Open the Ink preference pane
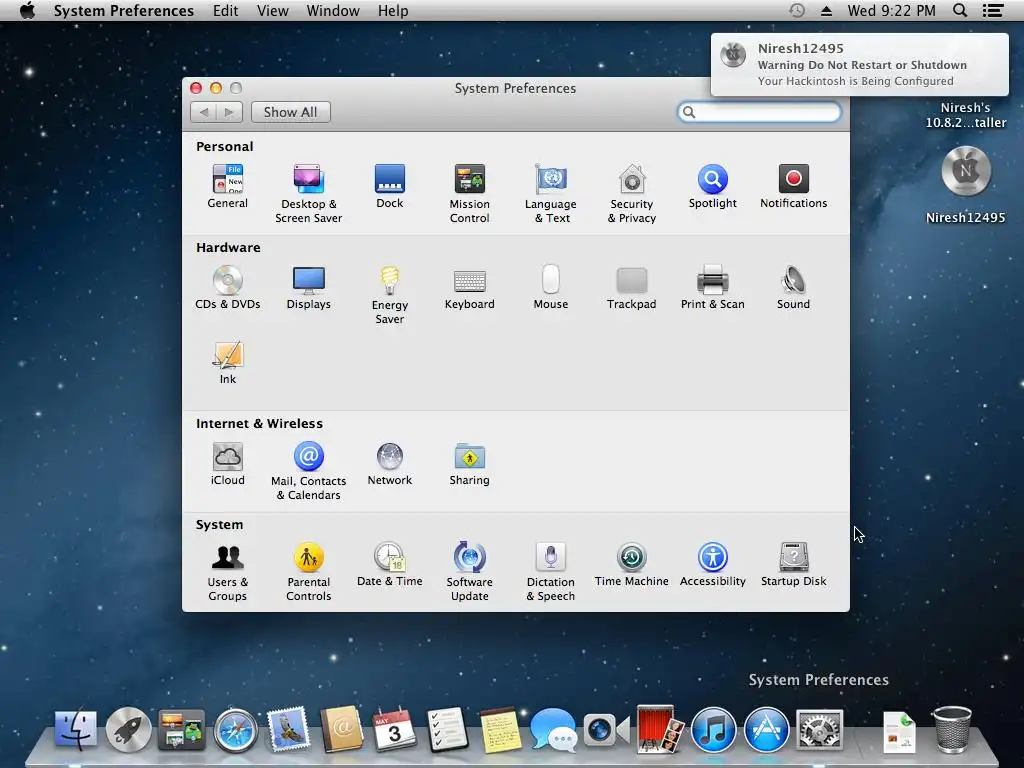1024x768 pixels. pos(227,363)
